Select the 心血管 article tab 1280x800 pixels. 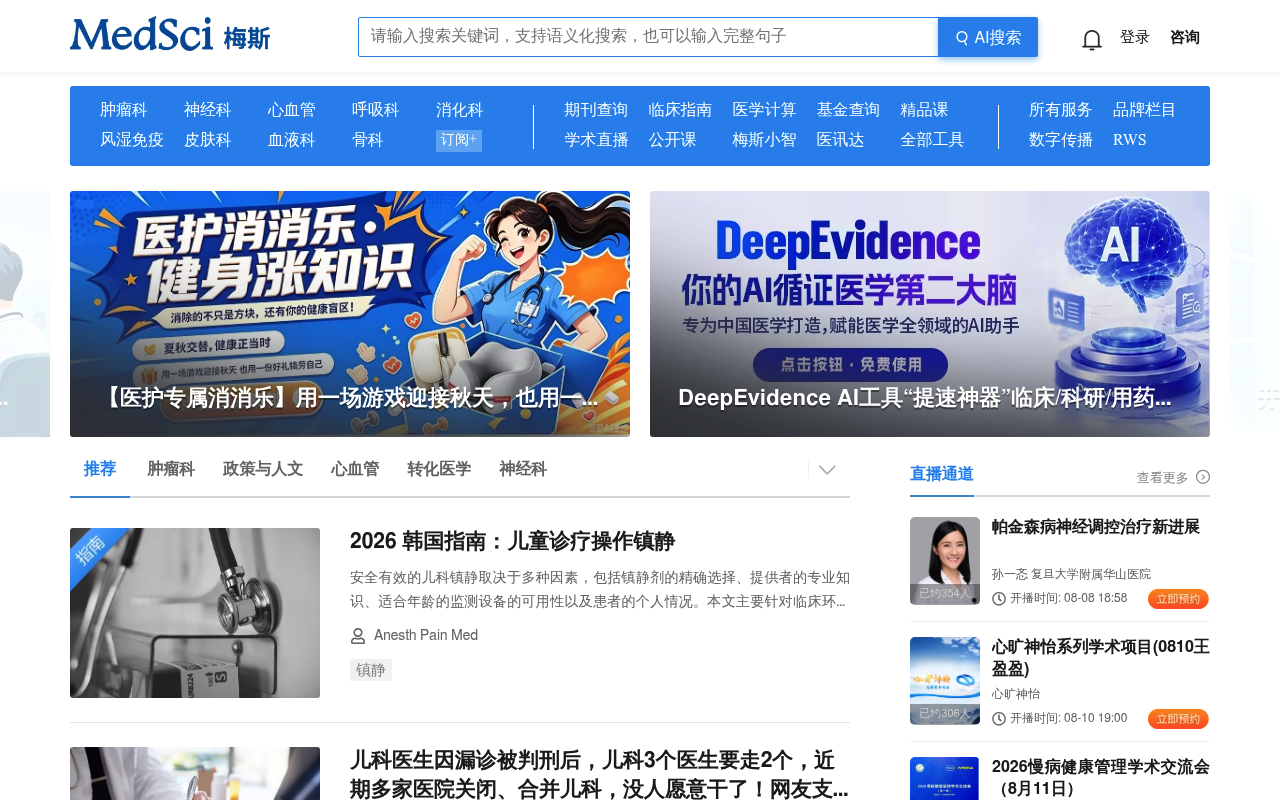point(355,469)
